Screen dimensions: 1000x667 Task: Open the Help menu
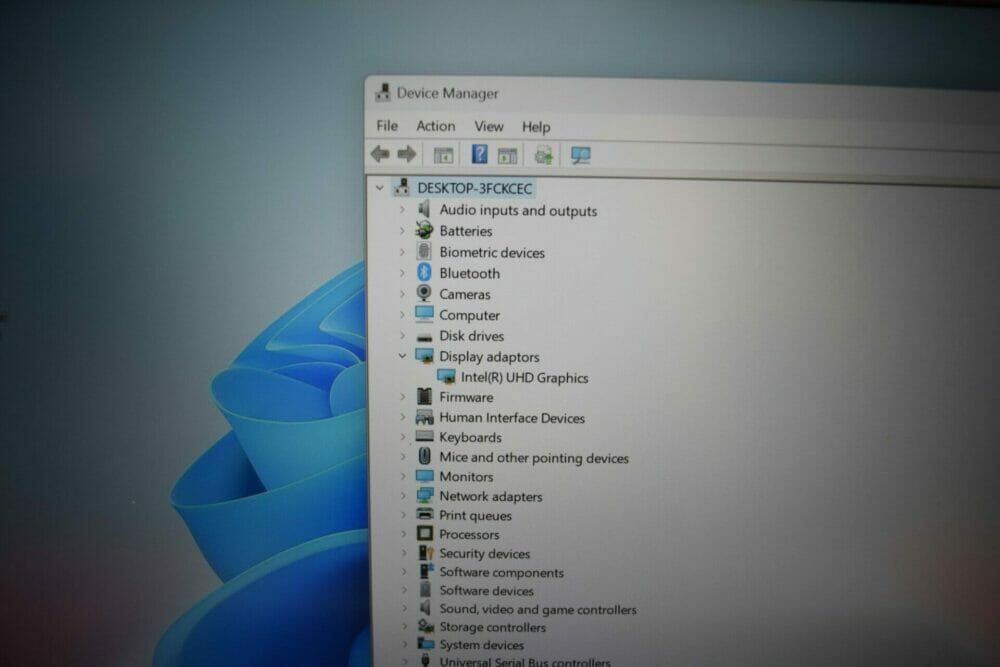(x=536, y=127)
